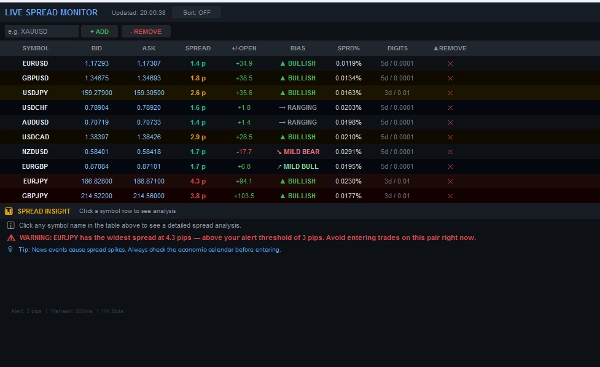Sort by the SYMBOL column header
This screenshot has height=367, width=600.
point(35,48)
